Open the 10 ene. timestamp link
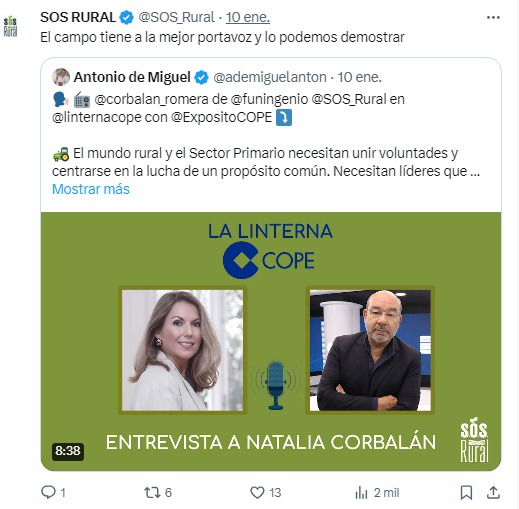 click(x=248, y=17)
